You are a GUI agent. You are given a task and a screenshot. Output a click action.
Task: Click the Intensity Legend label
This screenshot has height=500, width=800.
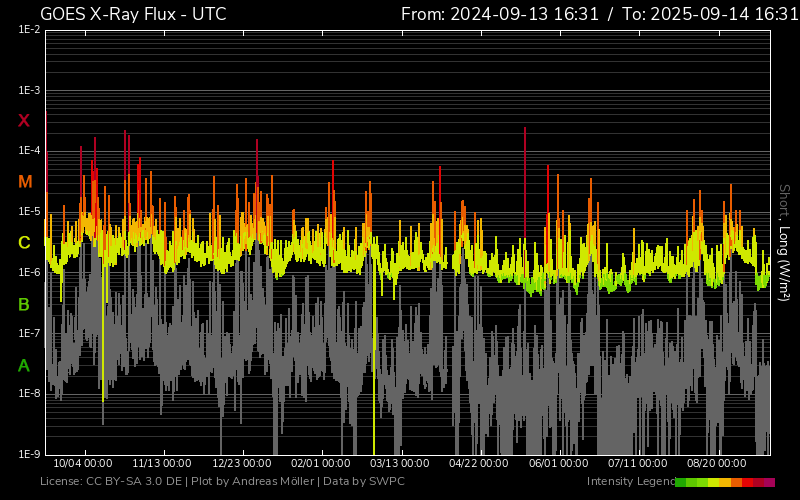[630, 482]
